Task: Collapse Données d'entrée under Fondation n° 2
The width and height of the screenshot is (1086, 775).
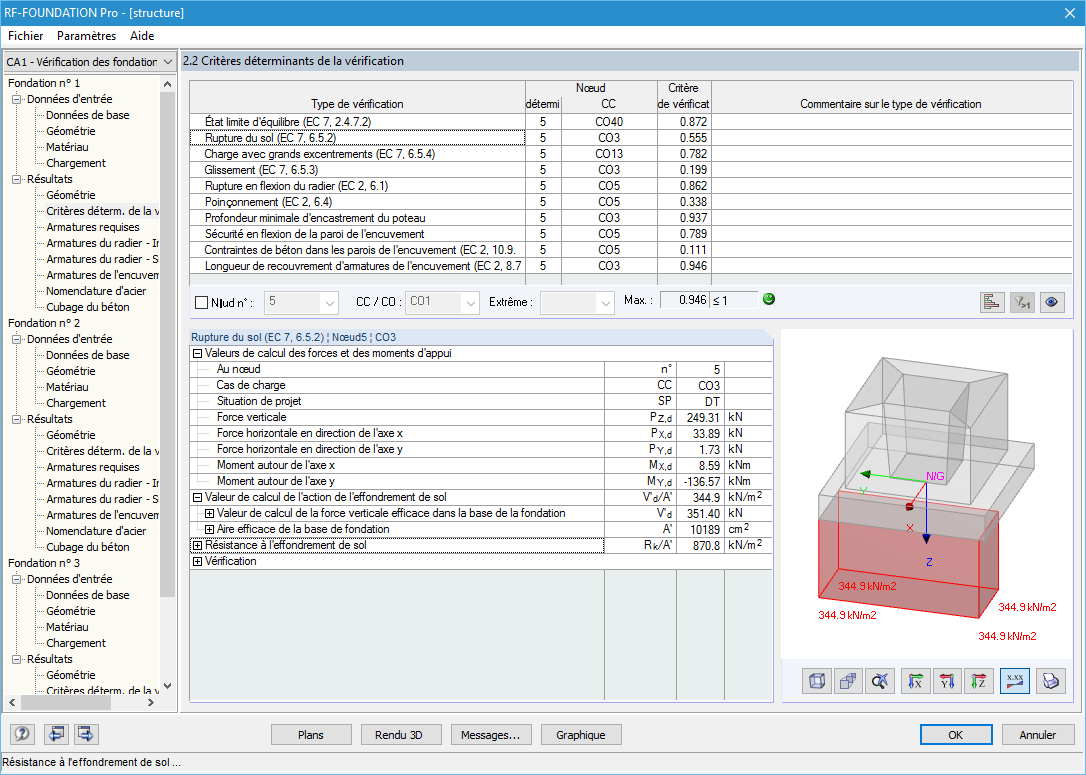Action: coord(17,339)
